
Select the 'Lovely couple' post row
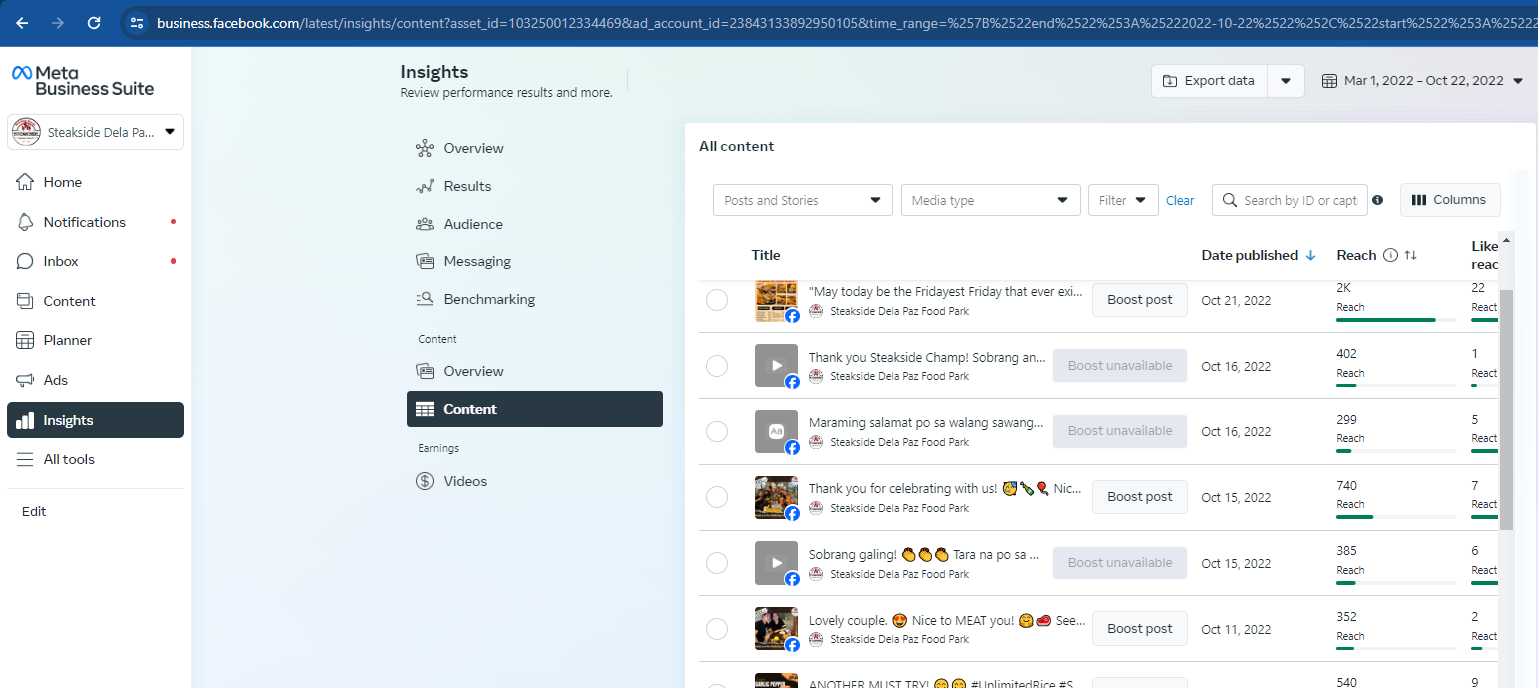717,629
